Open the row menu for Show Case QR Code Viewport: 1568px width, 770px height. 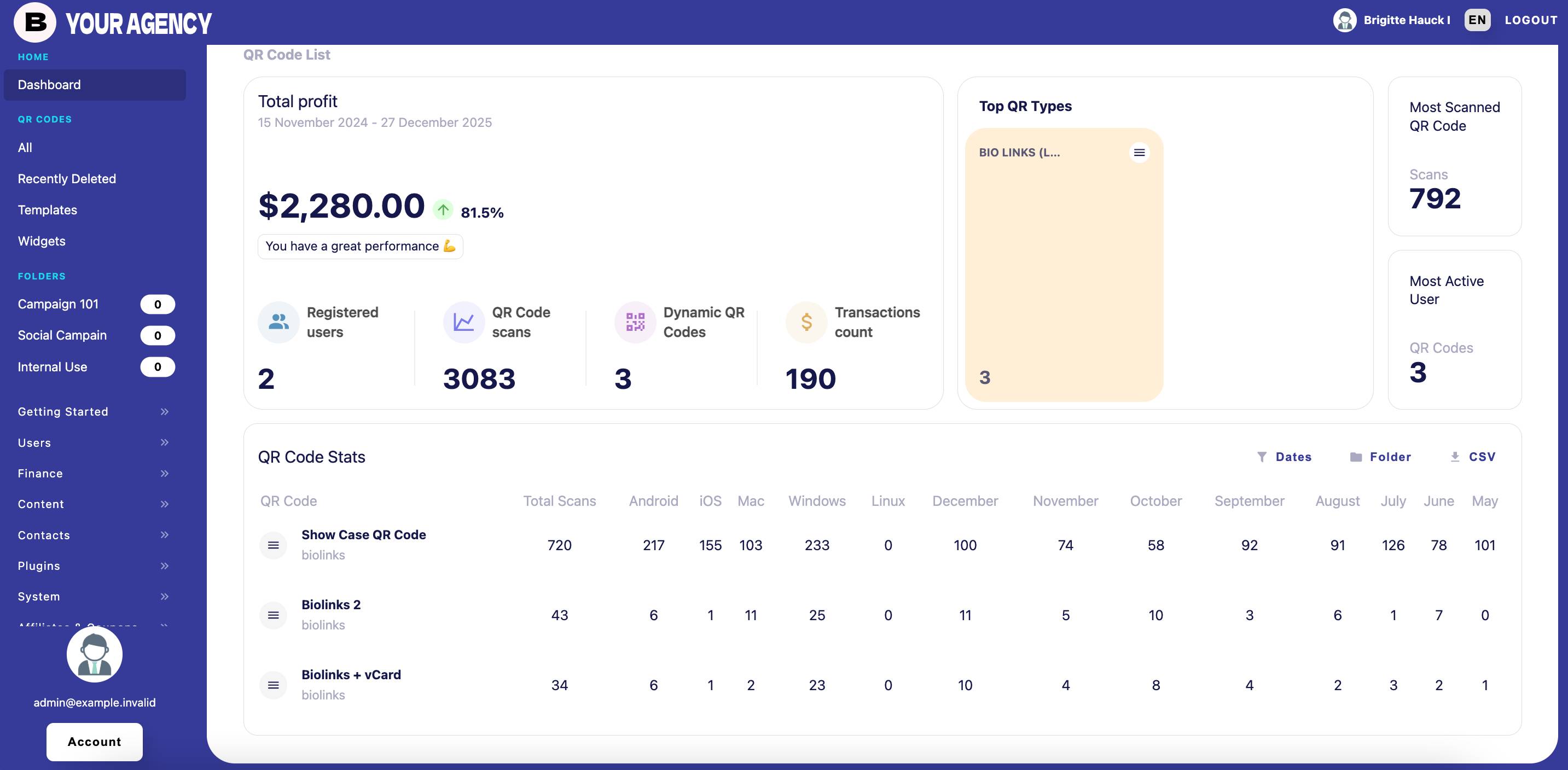[274, 545]
